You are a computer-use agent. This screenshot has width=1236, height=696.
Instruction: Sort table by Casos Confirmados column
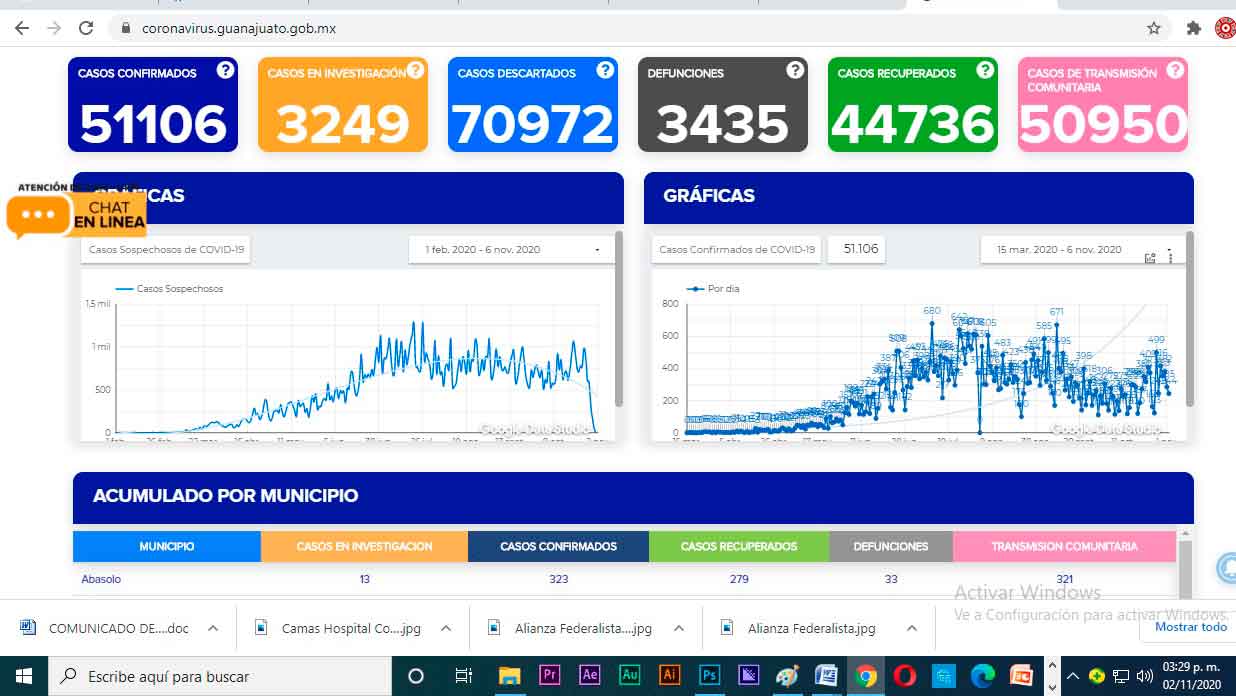coord(558,546)
